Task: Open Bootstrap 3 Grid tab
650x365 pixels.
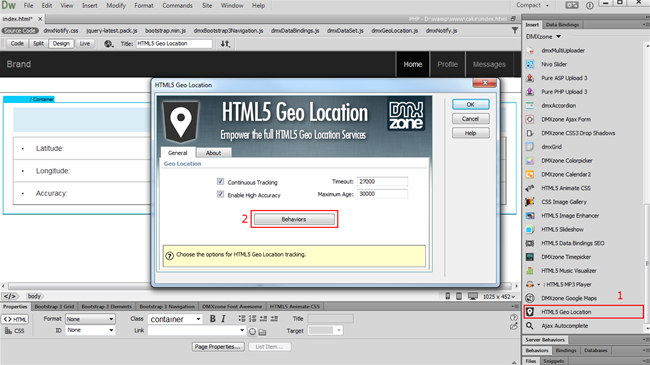Action: pos(54,307)
